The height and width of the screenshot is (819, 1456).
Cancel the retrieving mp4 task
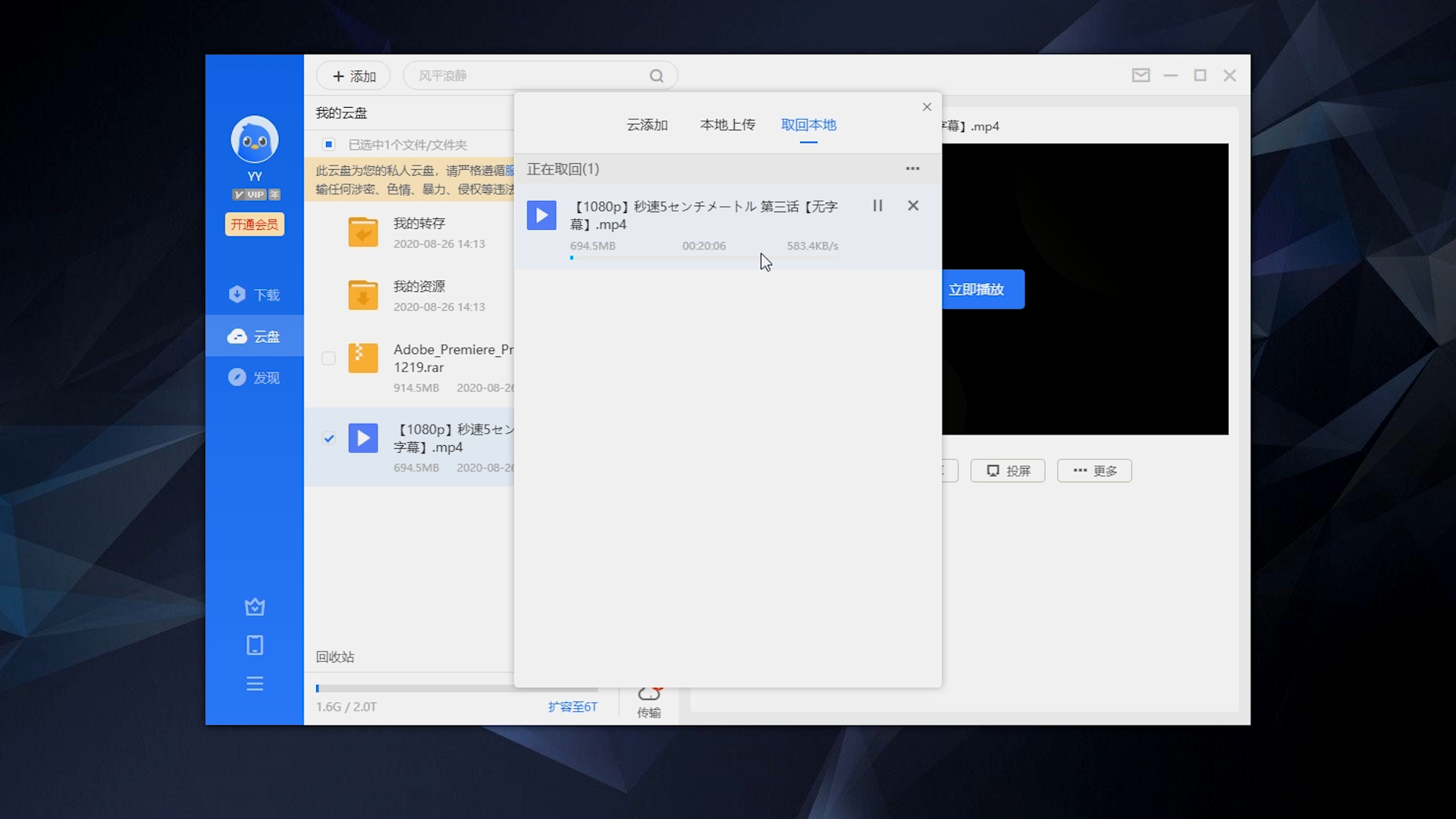pos(913,206)
